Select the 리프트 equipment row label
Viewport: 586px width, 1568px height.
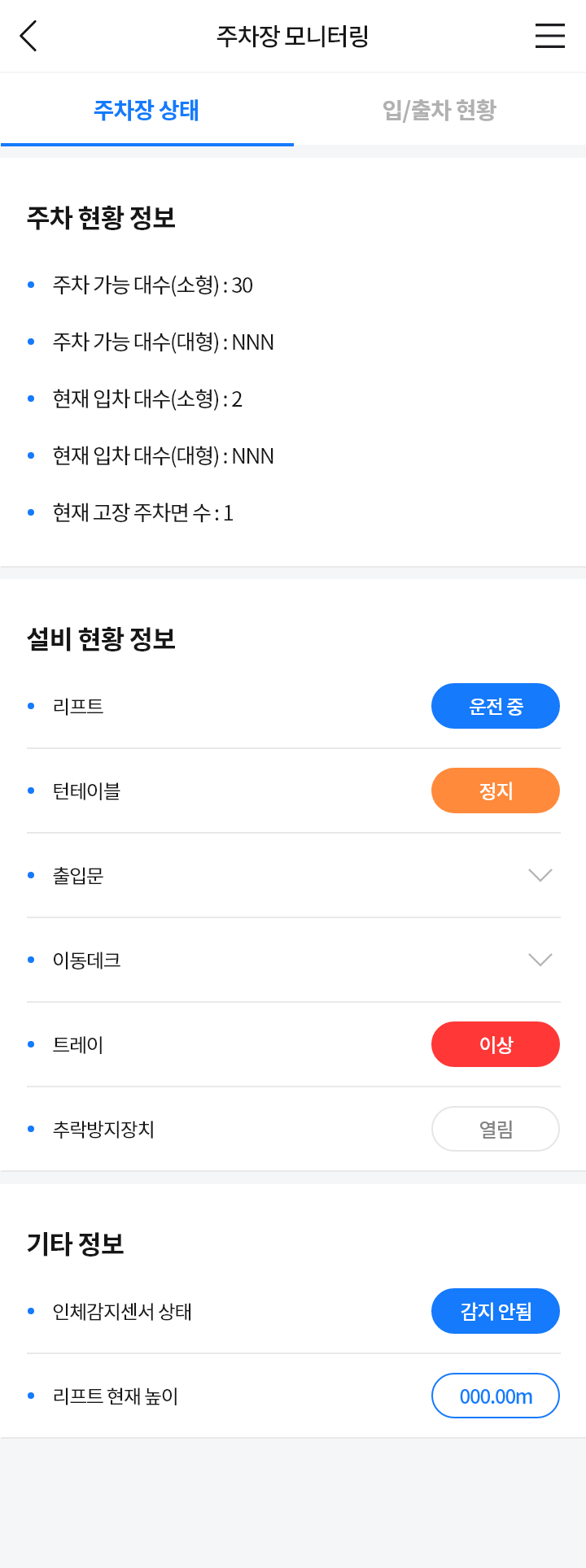pos(78,706)
